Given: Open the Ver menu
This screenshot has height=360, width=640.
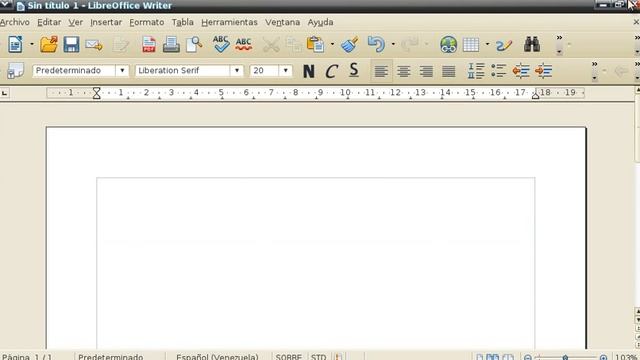Looking at the screenshot, I should click(x=76, y=22).
